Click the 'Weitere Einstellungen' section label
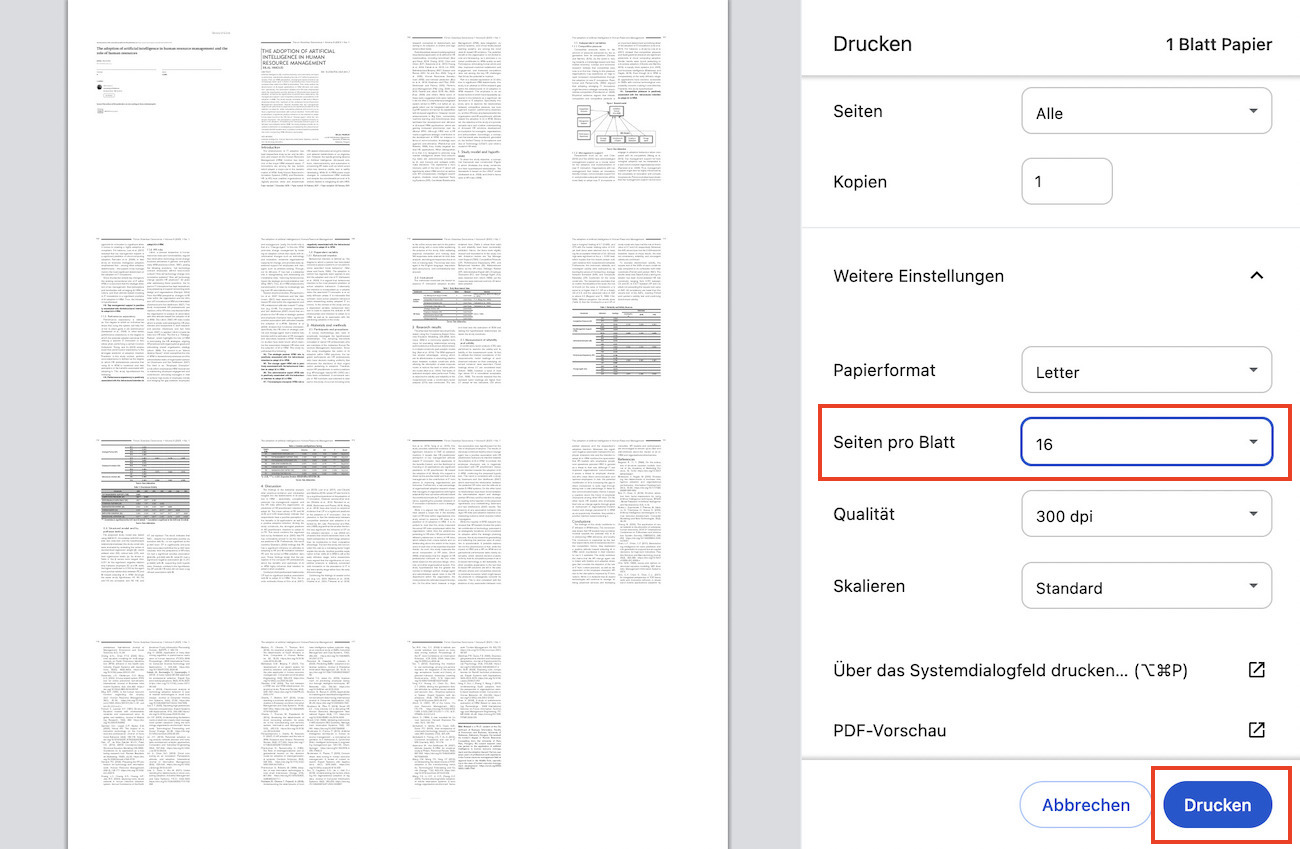 coord(918,275)
